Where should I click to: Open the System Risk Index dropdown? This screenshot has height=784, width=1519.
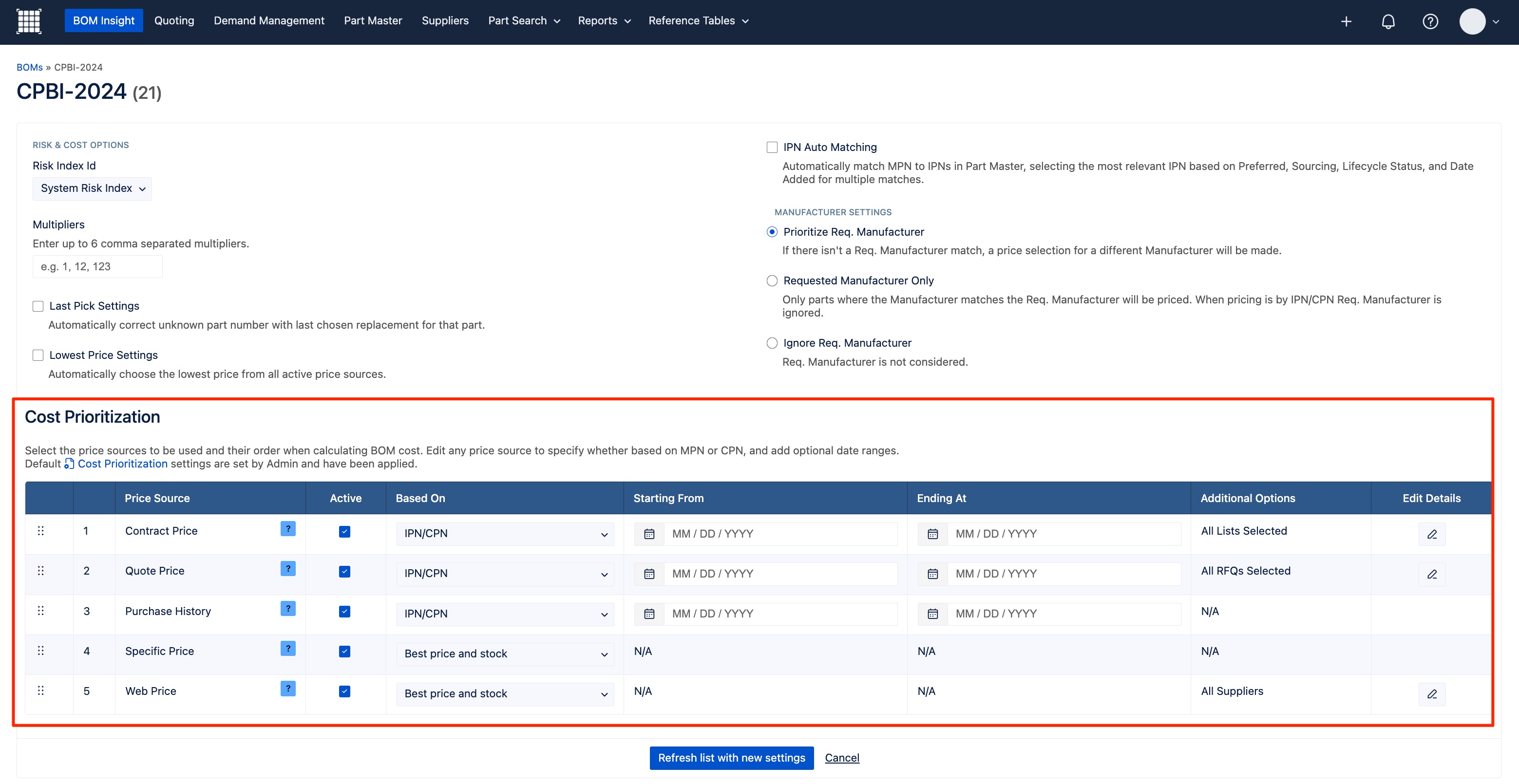93,188
